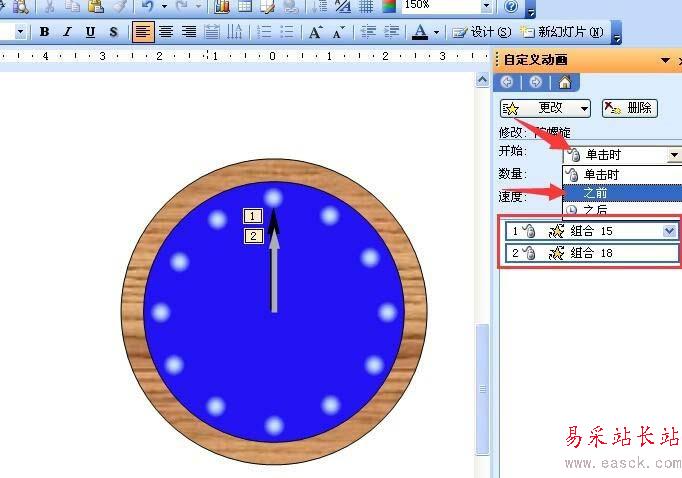Insert a table via toolbar icon

[245, 6]
